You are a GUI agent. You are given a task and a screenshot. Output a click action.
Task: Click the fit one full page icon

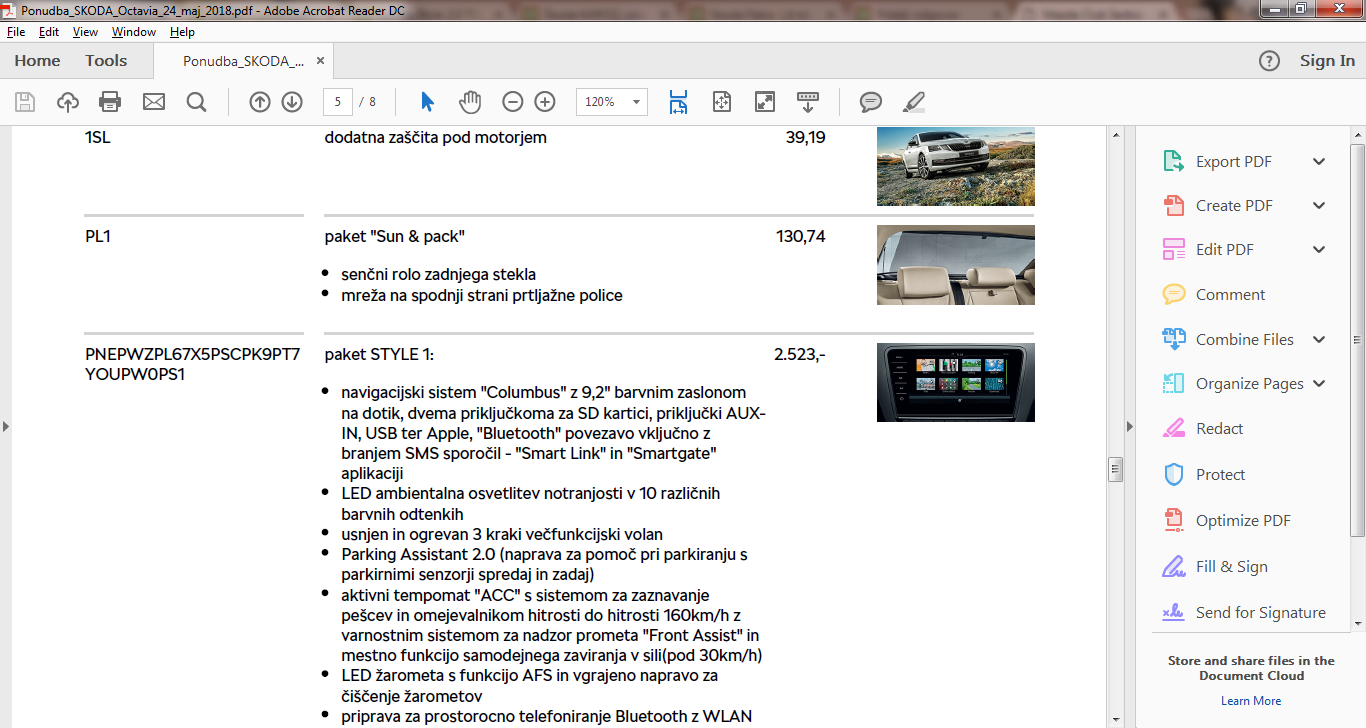click(722, 102)
